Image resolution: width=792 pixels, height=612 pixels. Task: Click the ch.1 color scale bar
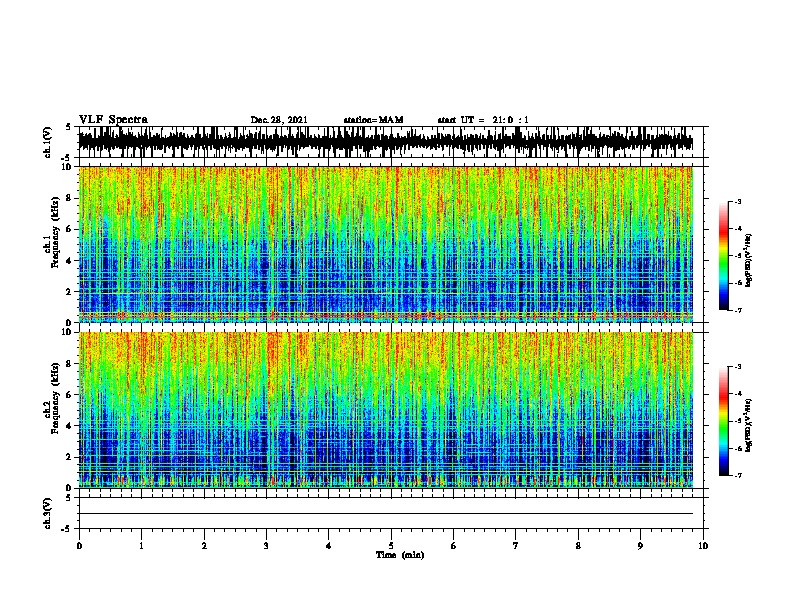point(724,256)
